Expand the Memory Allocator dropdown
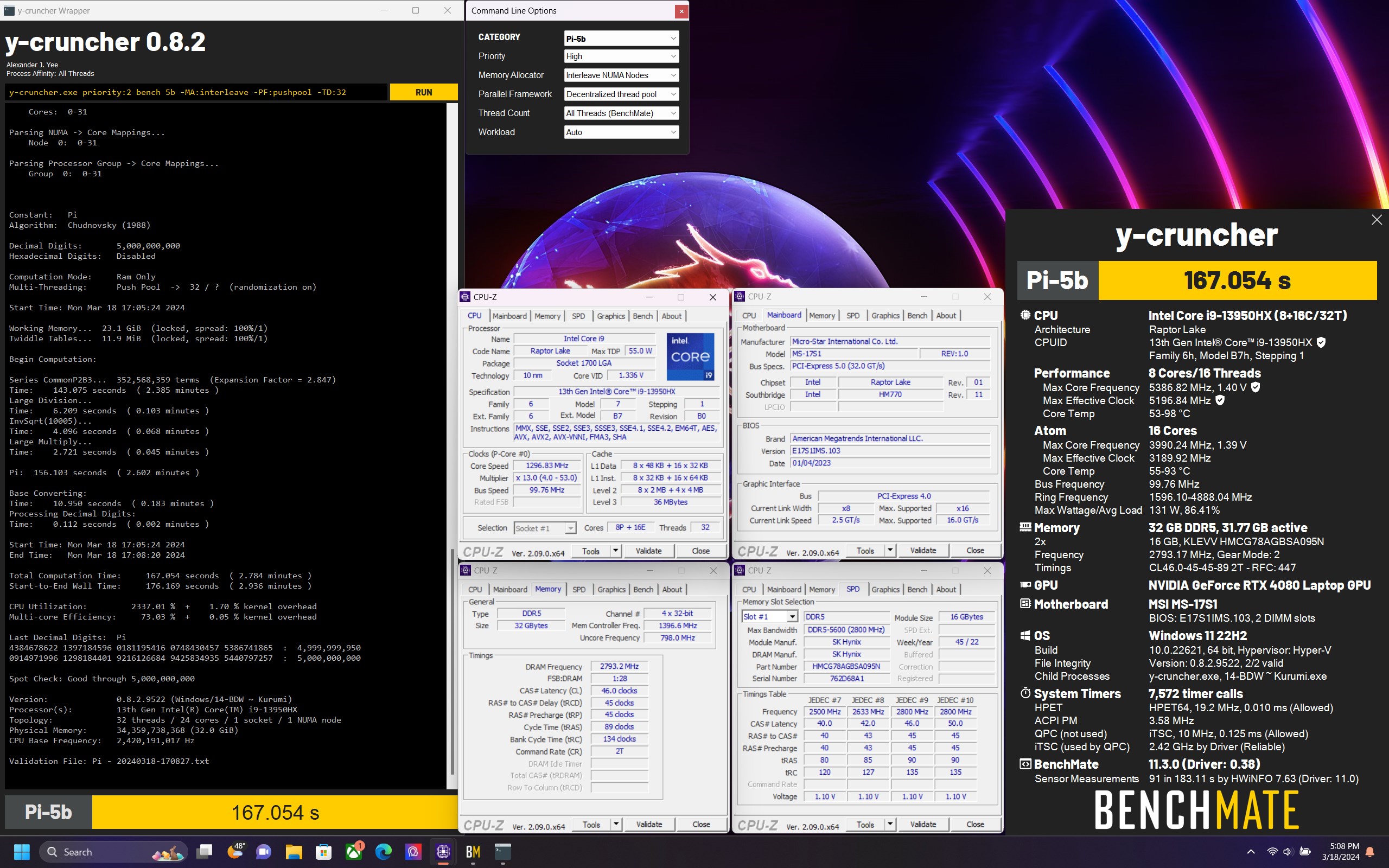Screen dimensions: 1389x868 click(621, 75)
